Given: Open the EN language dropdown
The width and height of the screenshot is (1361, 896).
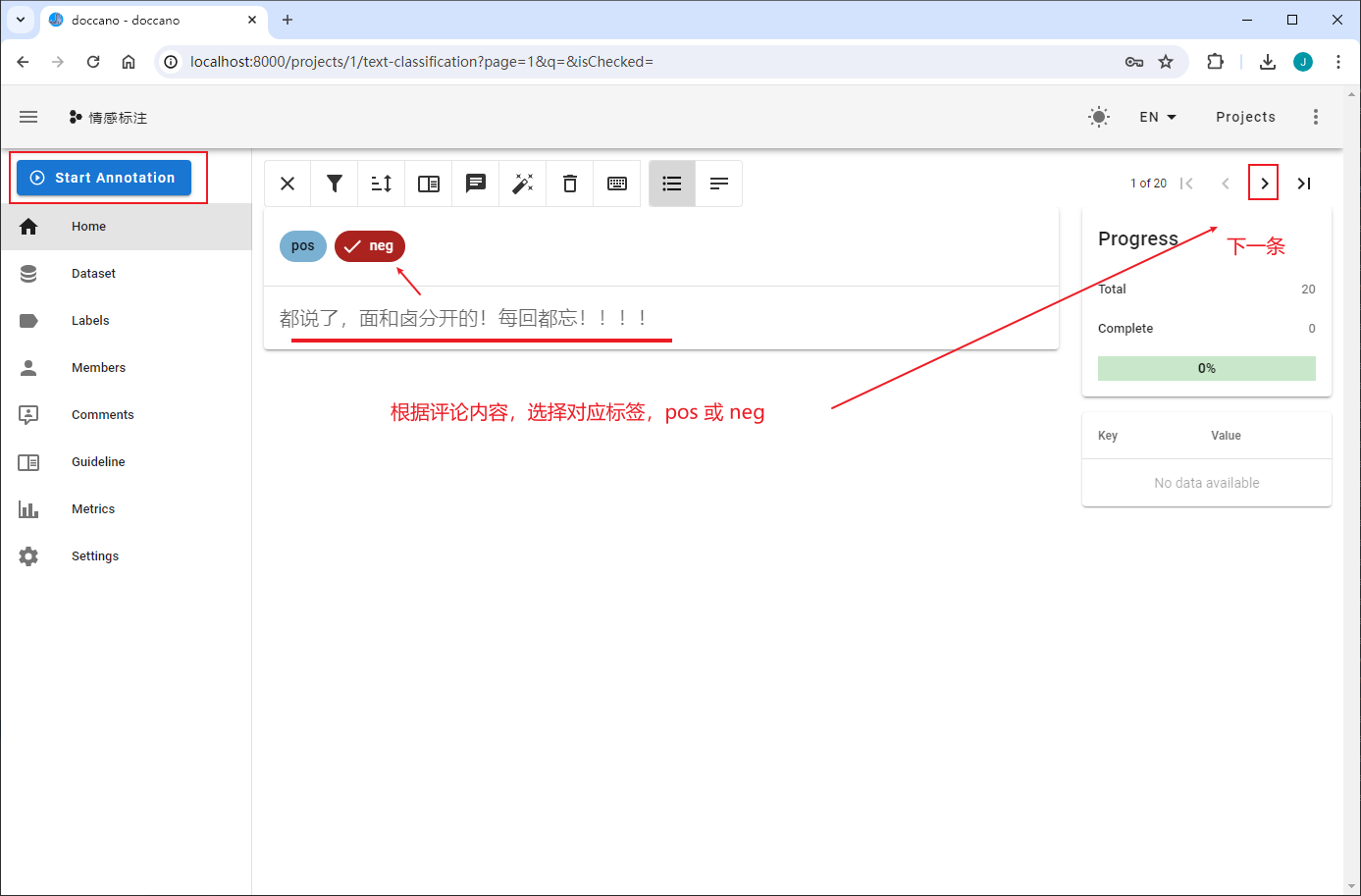Looking at the screenshot, I should (x=1157, y=116).
